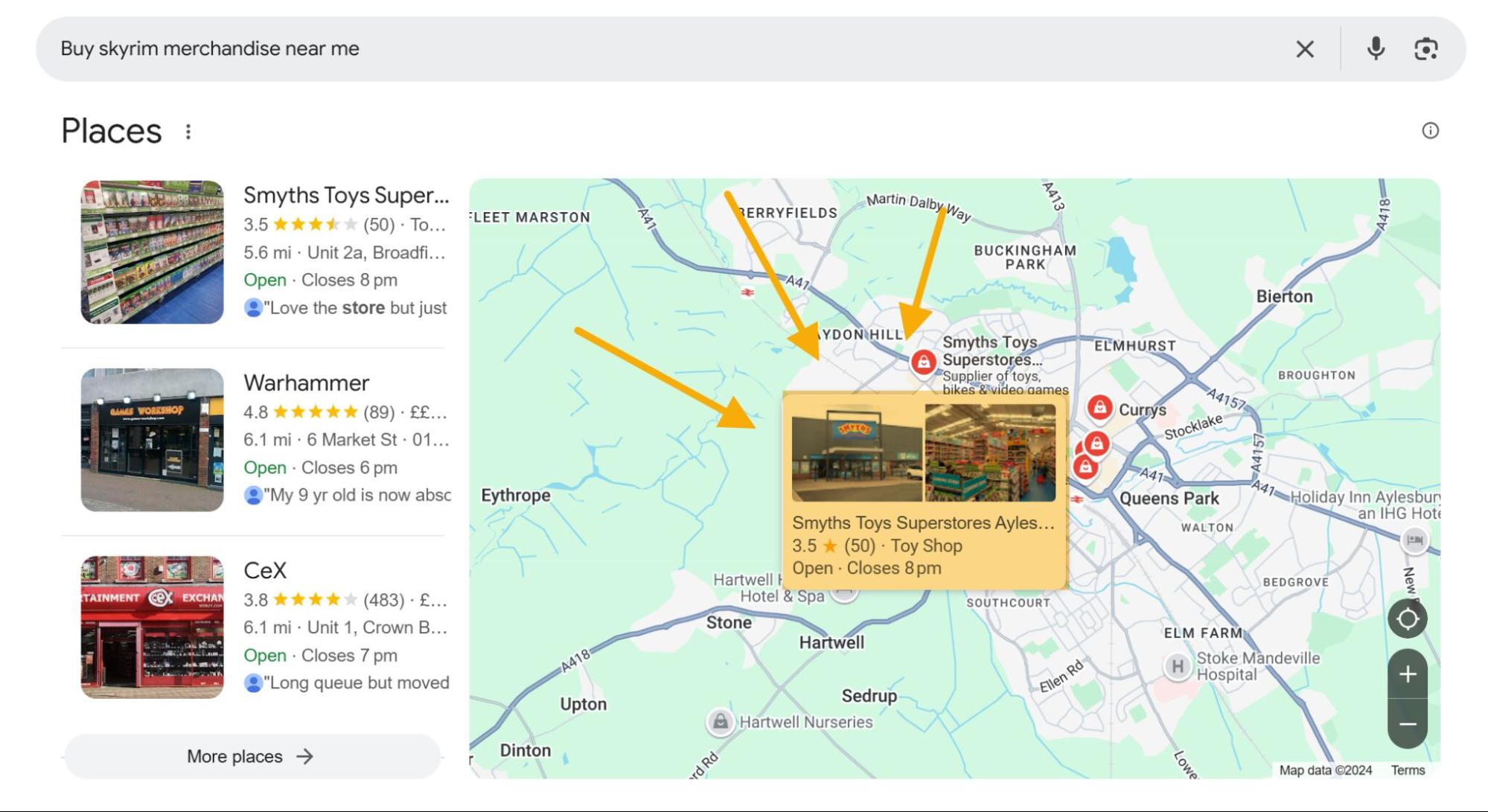Click the info icon beside Places
Image resolution: width=1488 pixels, height=812 pixels.
pyautogui.click(x=1430, y=131)
